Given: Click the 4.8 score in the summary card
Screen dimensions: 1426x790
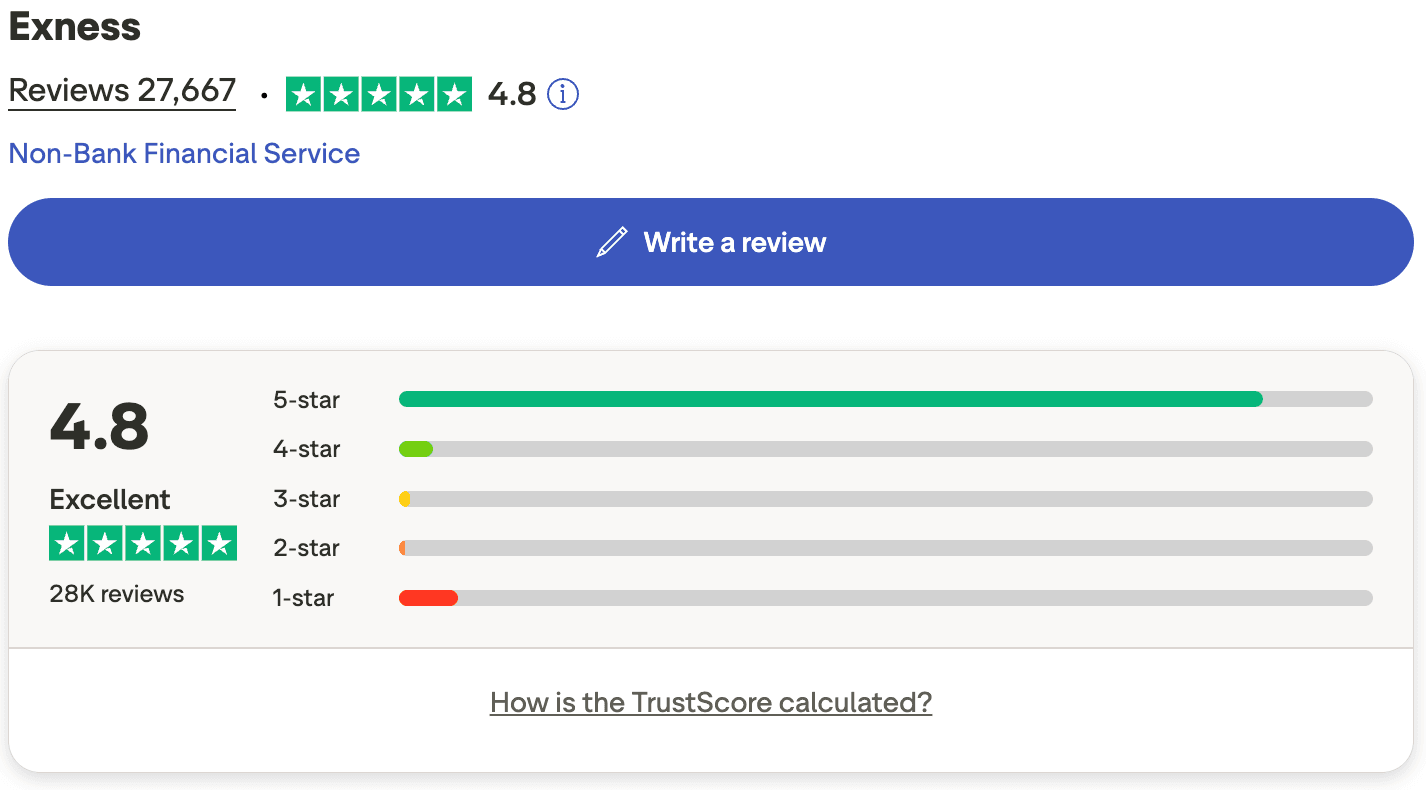Looking at the screenshot, I should click(x=98, y=425).
